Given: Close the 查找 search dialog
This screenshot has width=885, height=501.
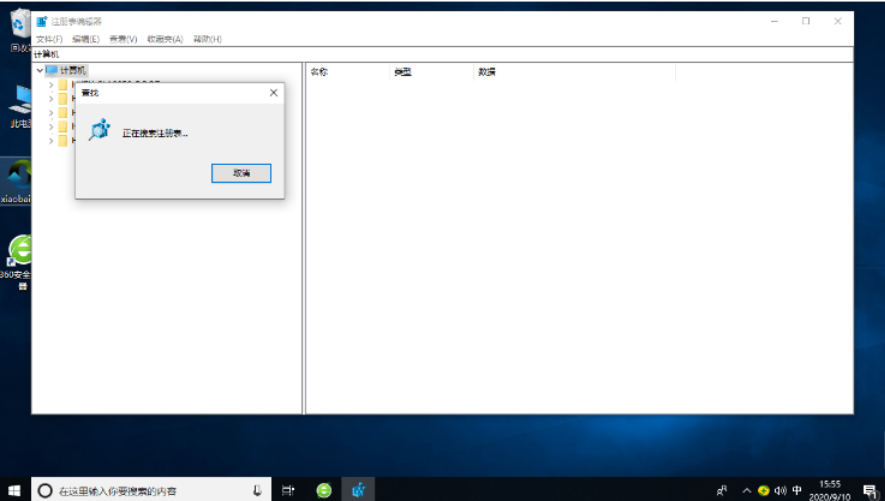Looking at the screenshot, I should [x=273, y=93].
